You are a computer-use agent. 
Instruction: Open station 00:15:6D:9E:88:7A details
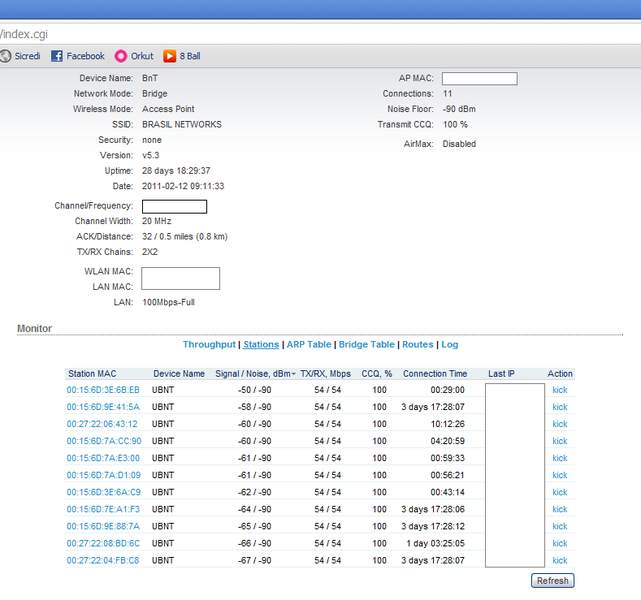(103, 526)
